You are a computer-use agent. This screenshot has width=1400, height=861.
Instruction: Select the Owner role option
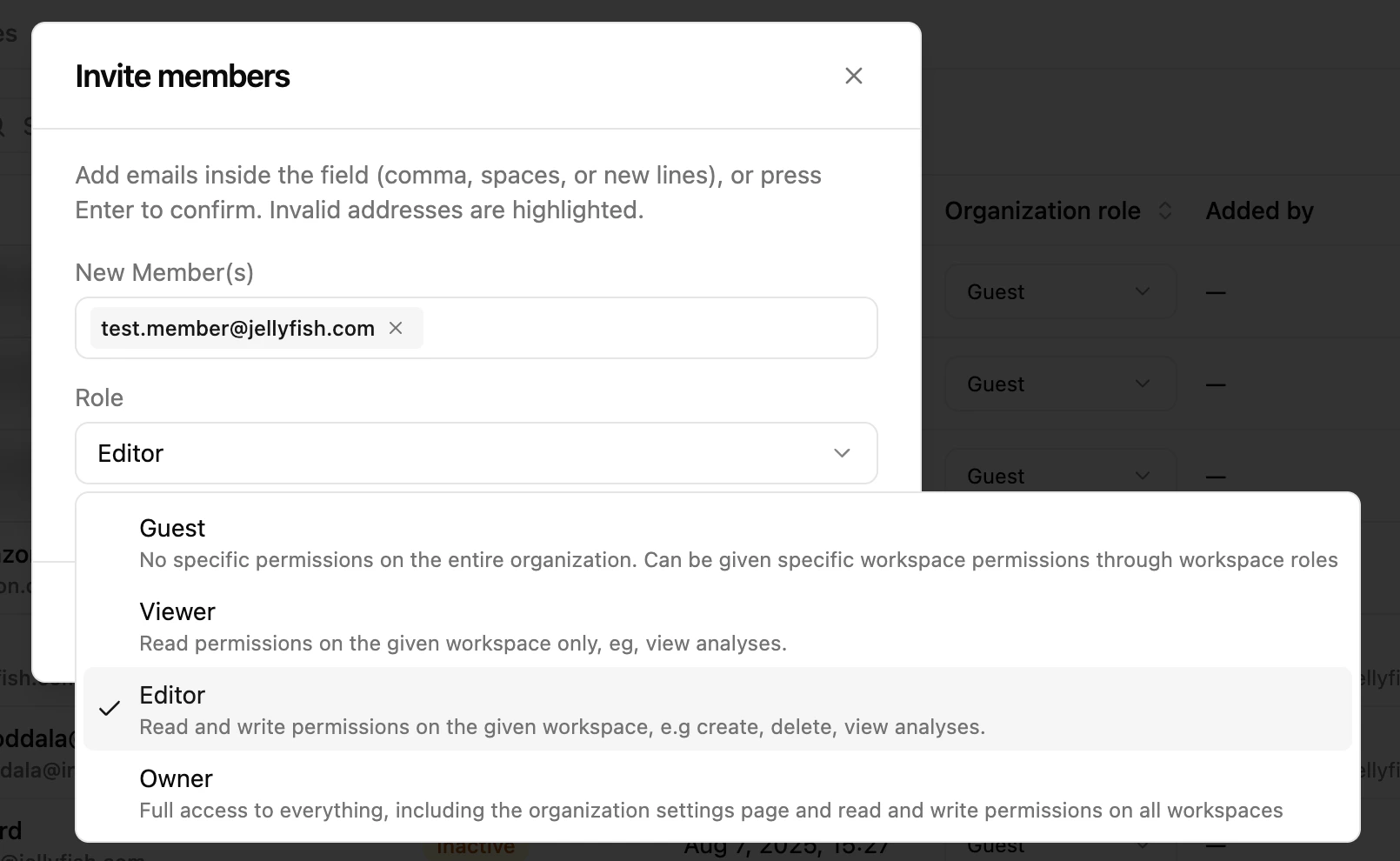tap(717, 793)
